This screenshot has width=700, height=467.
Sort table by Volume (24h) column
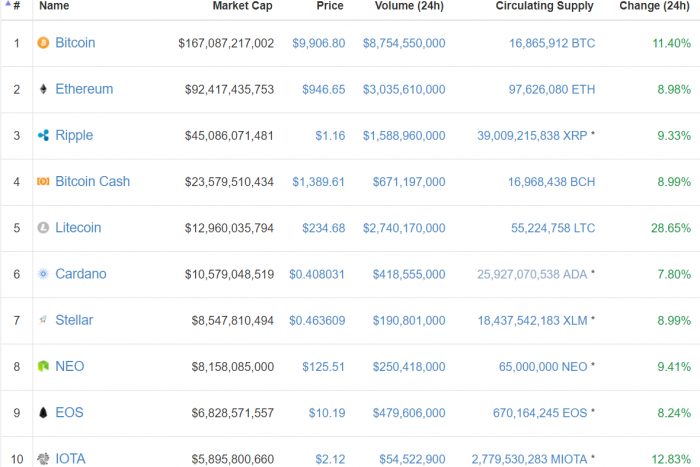pyautogui.click(x=409, y=6)
